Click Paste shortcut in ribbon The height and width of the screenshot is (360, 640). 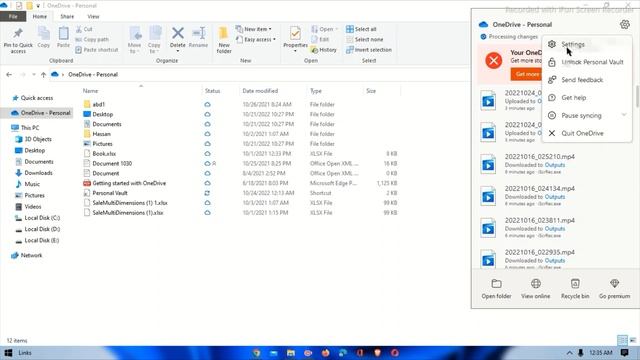(x=97, y=50)
